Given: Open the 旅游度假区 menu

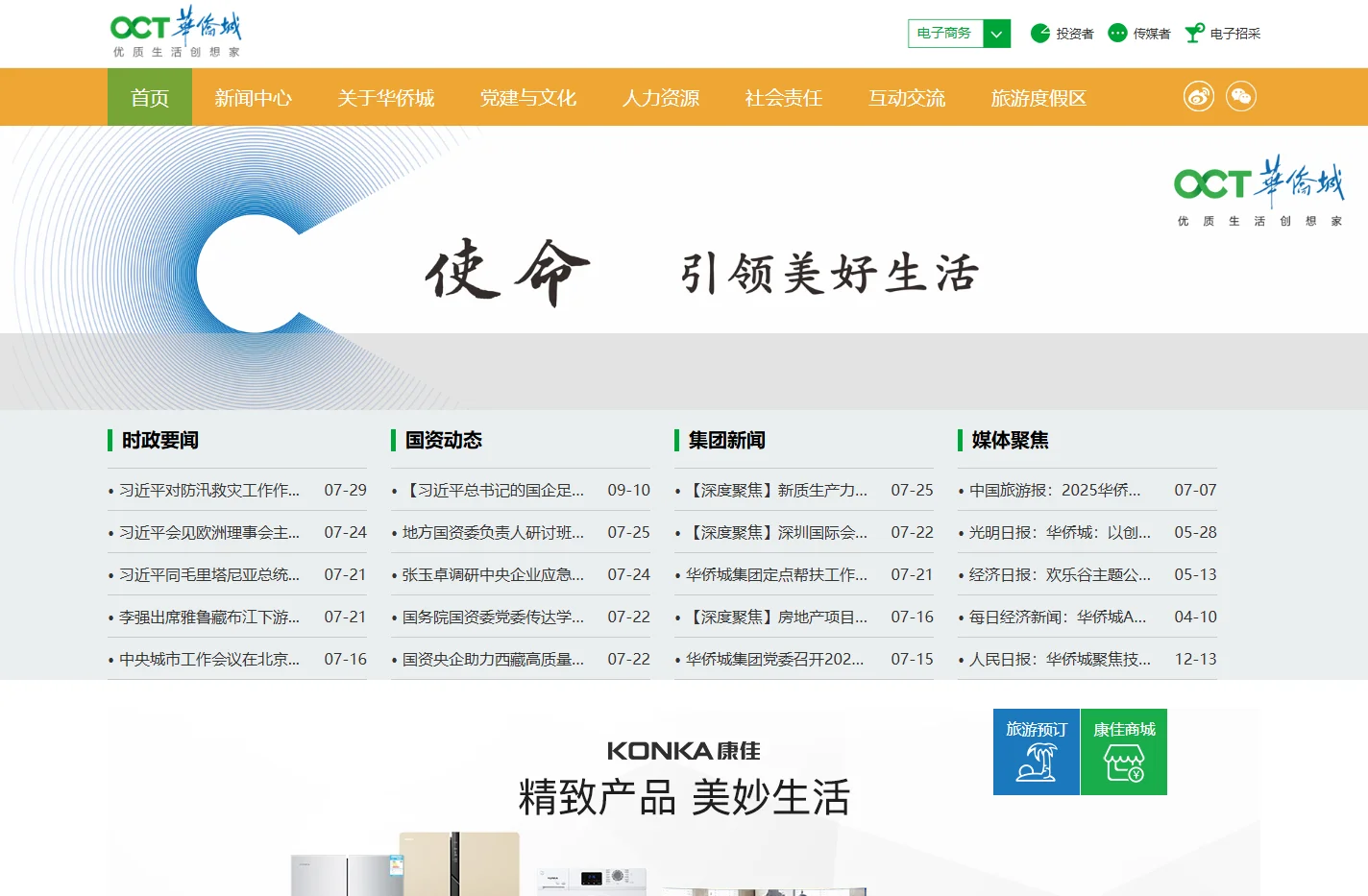Looking at the screenshot, I should click(x=1038, y=97).
